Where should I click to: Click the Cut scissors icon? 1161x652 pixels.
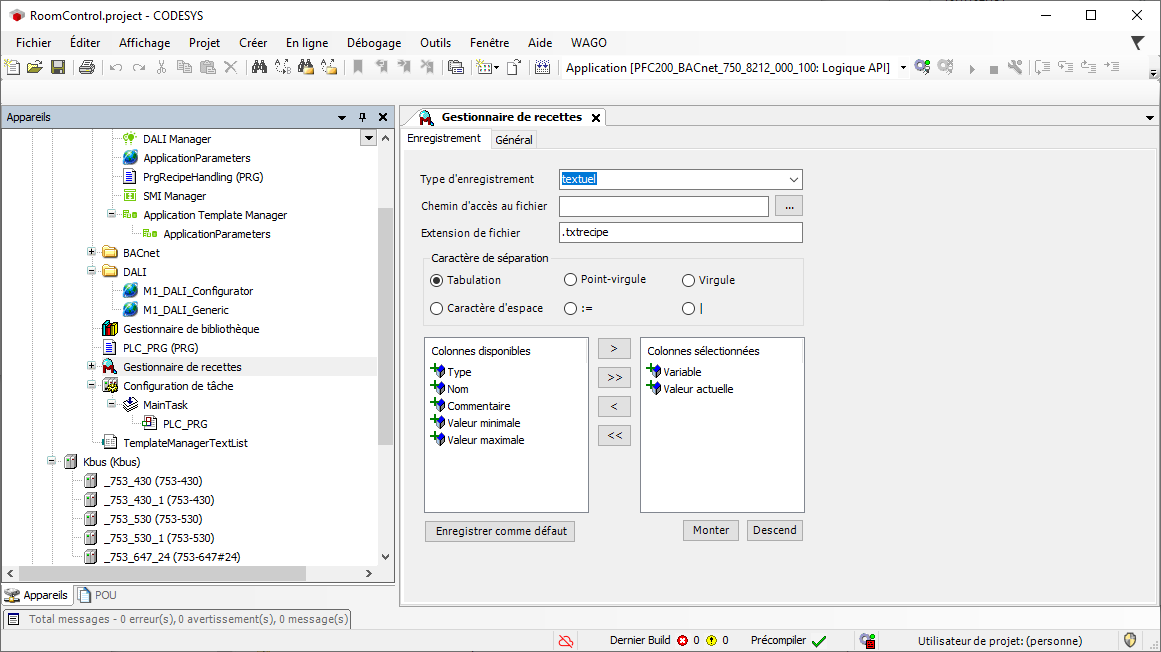pyautogui.click(x=161, y=67)
